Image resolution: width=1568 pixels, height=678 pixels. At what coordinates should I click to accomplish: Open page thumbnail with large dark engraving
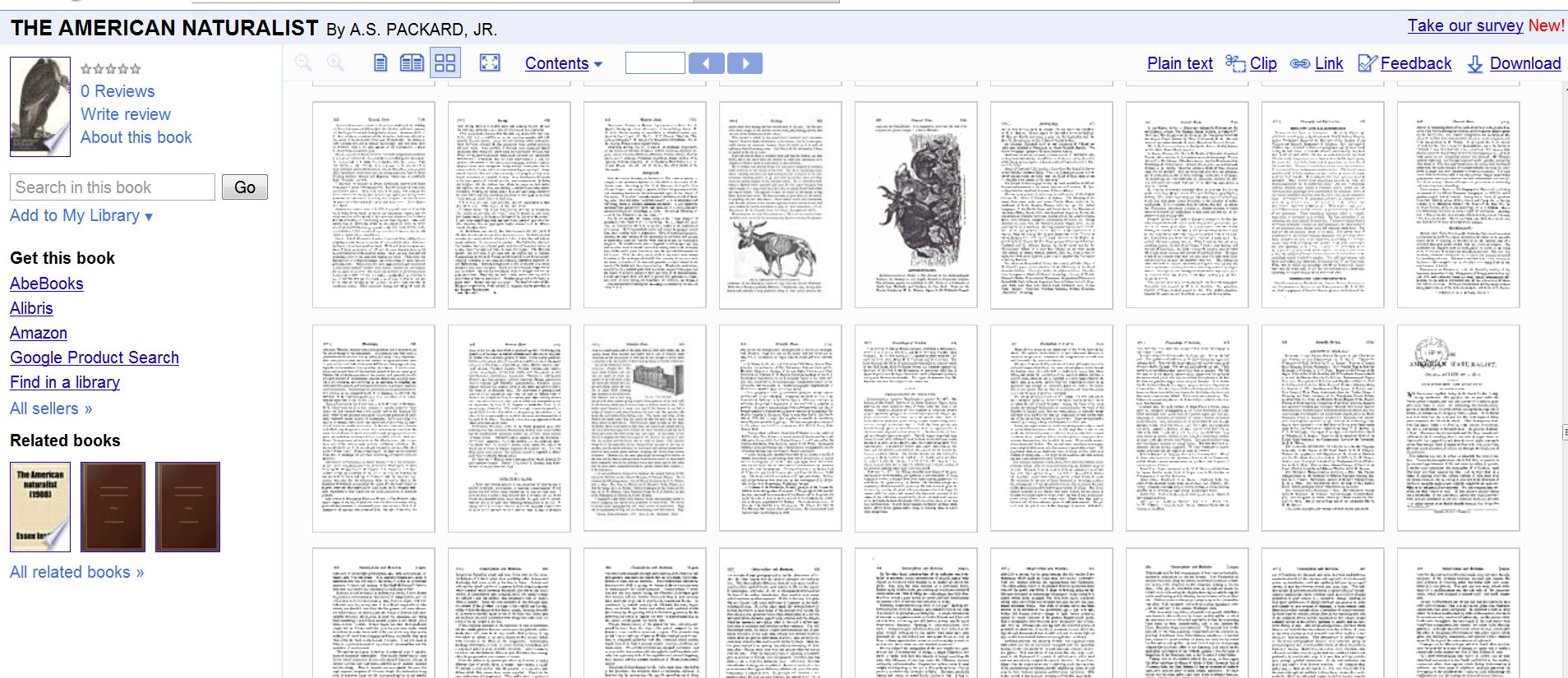(x=915, y=205)
